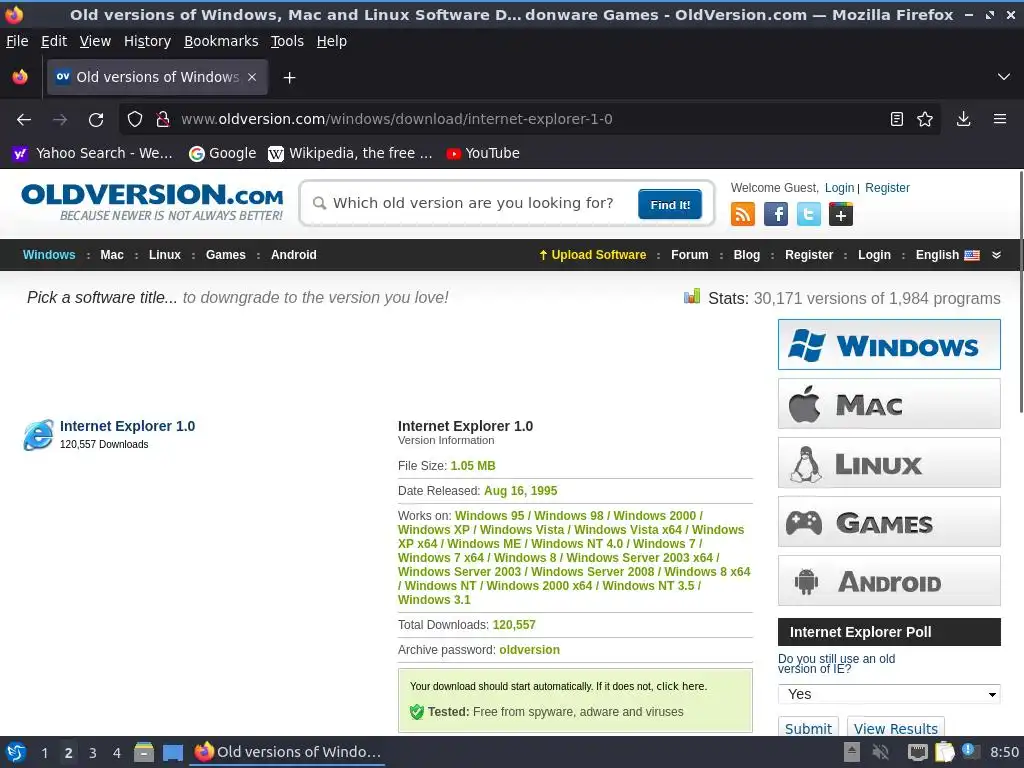
Task: Open the taskbar start menu icon
Action: tap(16, 752)
